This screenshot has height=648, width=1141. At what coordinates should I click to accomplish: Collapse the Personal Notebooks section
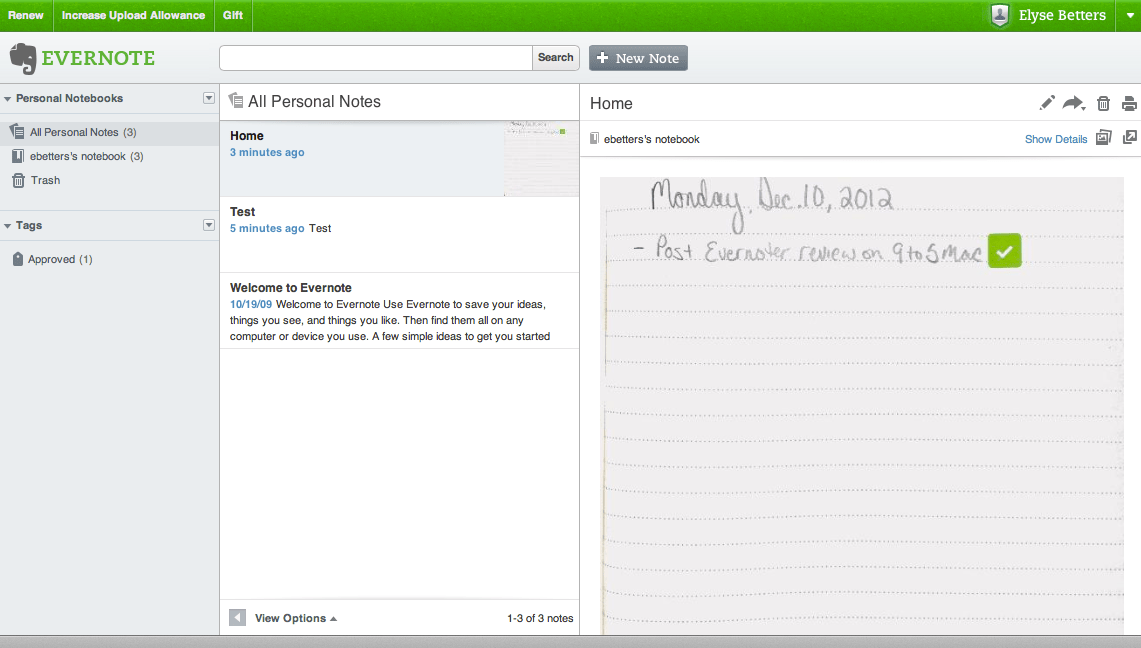208,98
